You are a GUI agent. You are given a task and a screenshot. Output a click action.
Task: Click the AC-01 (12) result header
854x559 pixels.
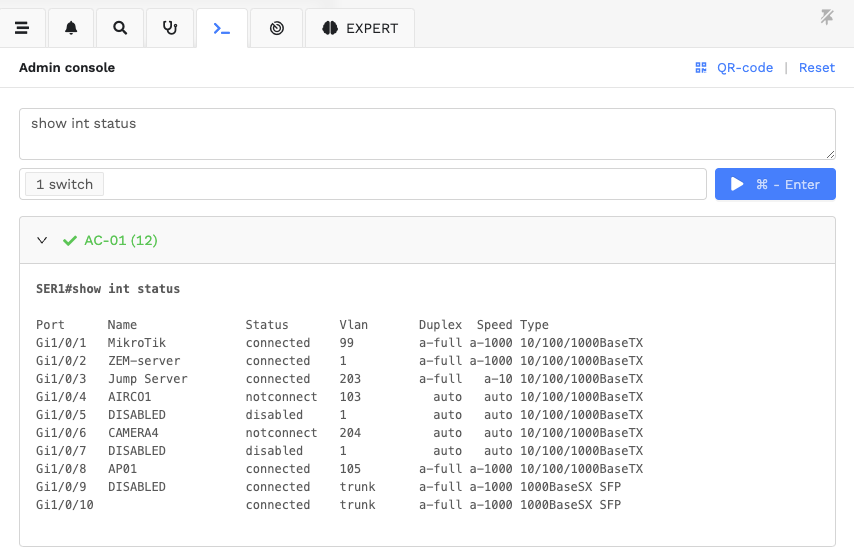pos(427,240)
